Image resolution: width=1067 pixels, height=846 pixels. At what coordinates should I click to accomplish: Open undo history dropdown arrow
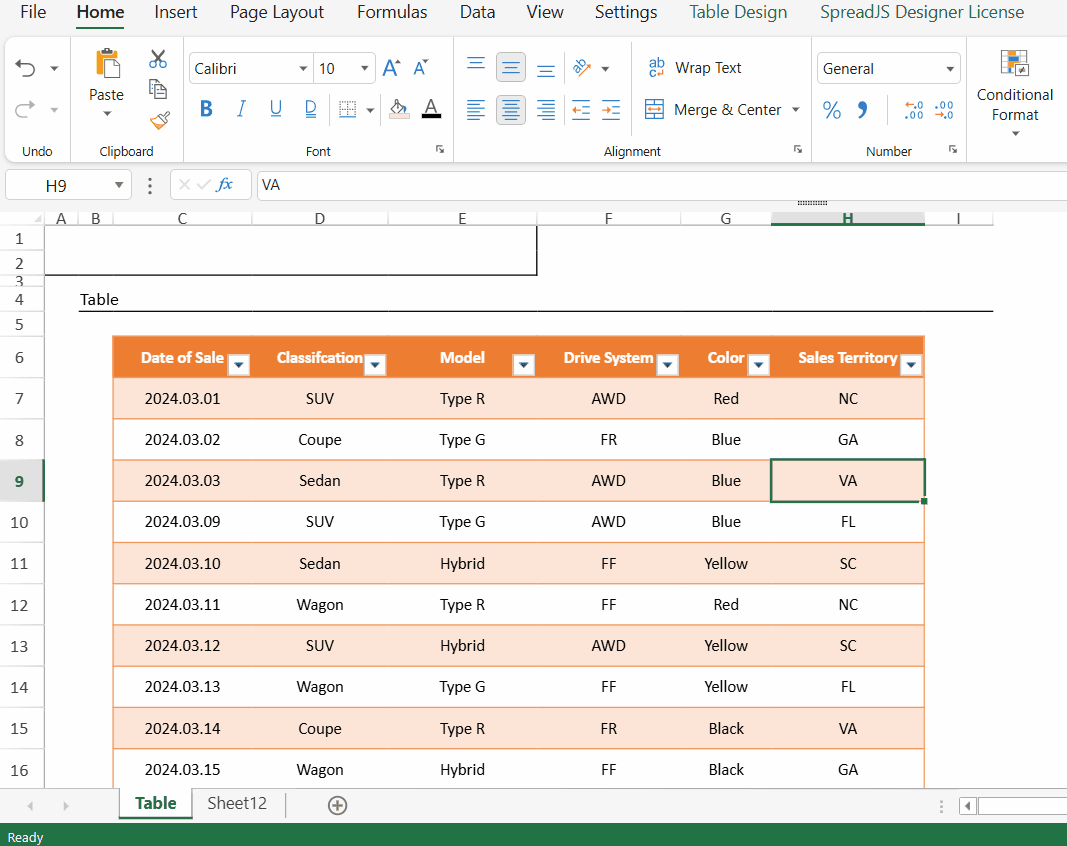[x=54, y=69]
